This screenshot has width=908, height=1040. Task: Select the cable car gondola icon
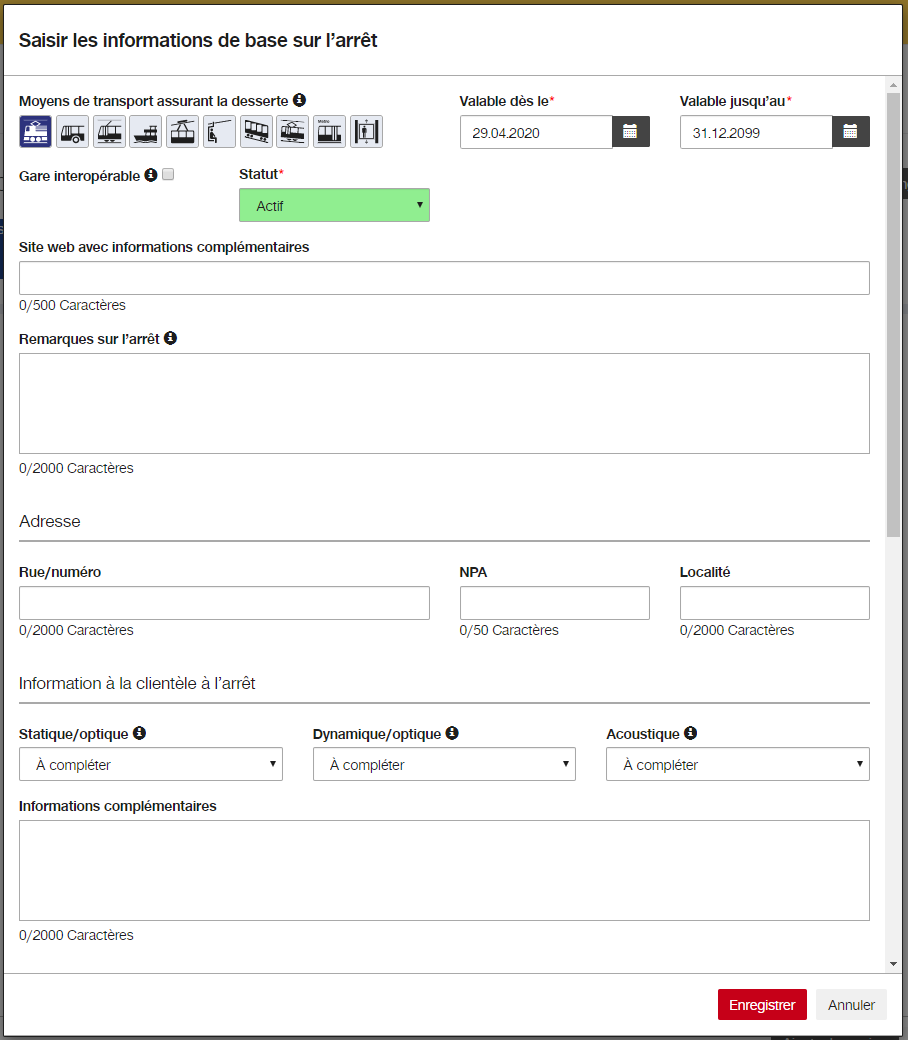point(182,131)
